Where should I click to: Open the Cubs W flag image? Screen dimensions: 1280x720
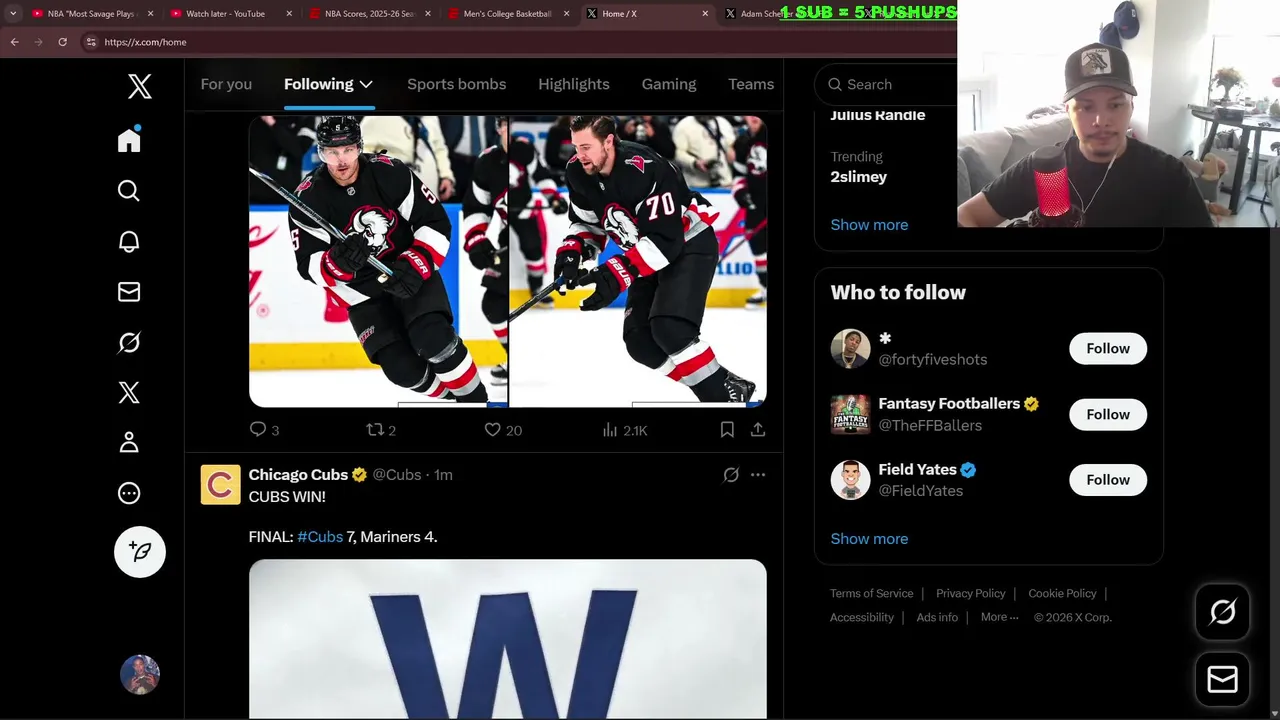pyautogui.click(x=508, y=639)
